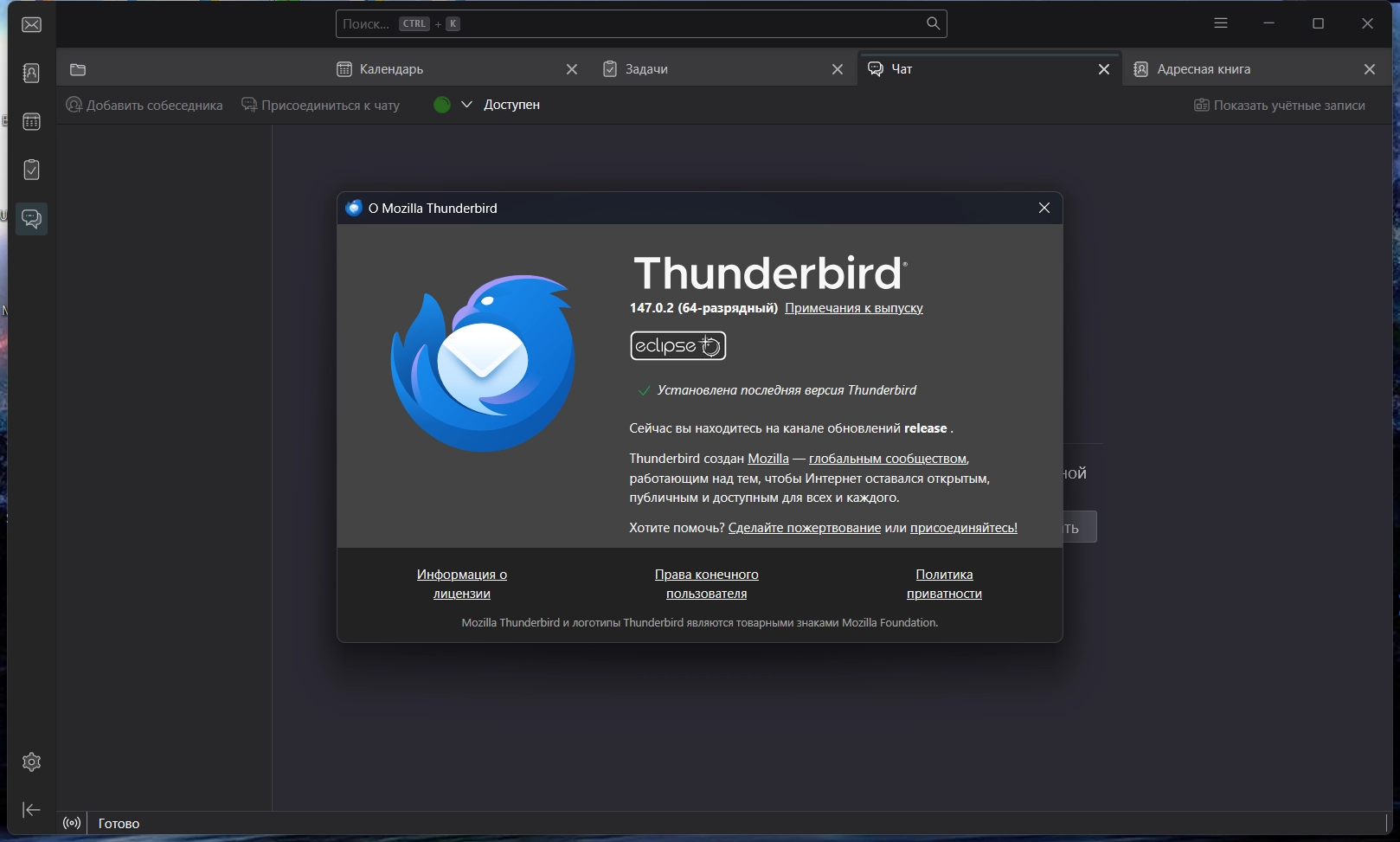This screenshot has height=842, width=1400.
Task: Focus the global search field
Action: (x=641, y=23)
